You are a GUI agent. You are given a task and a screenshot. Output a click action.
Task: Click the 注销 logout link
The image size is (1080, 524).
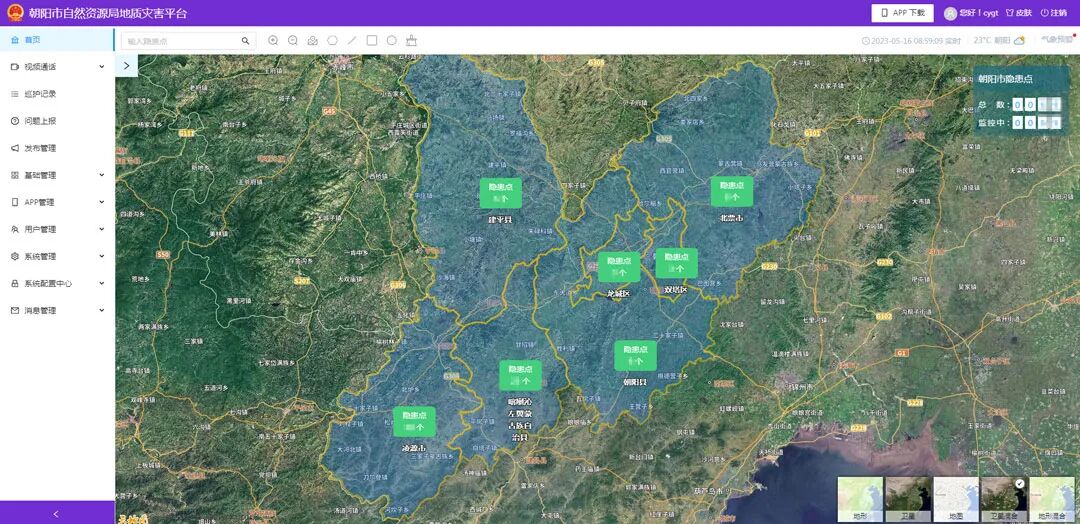1054,13
